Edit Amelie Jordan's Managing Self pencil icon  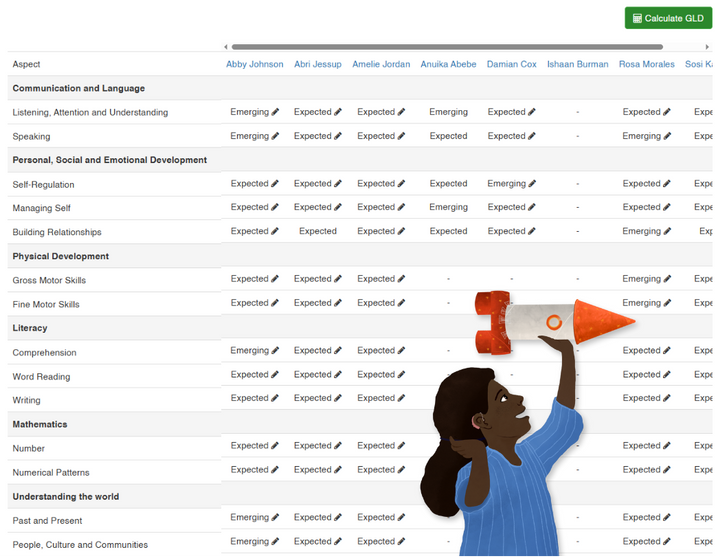[401, 208]
